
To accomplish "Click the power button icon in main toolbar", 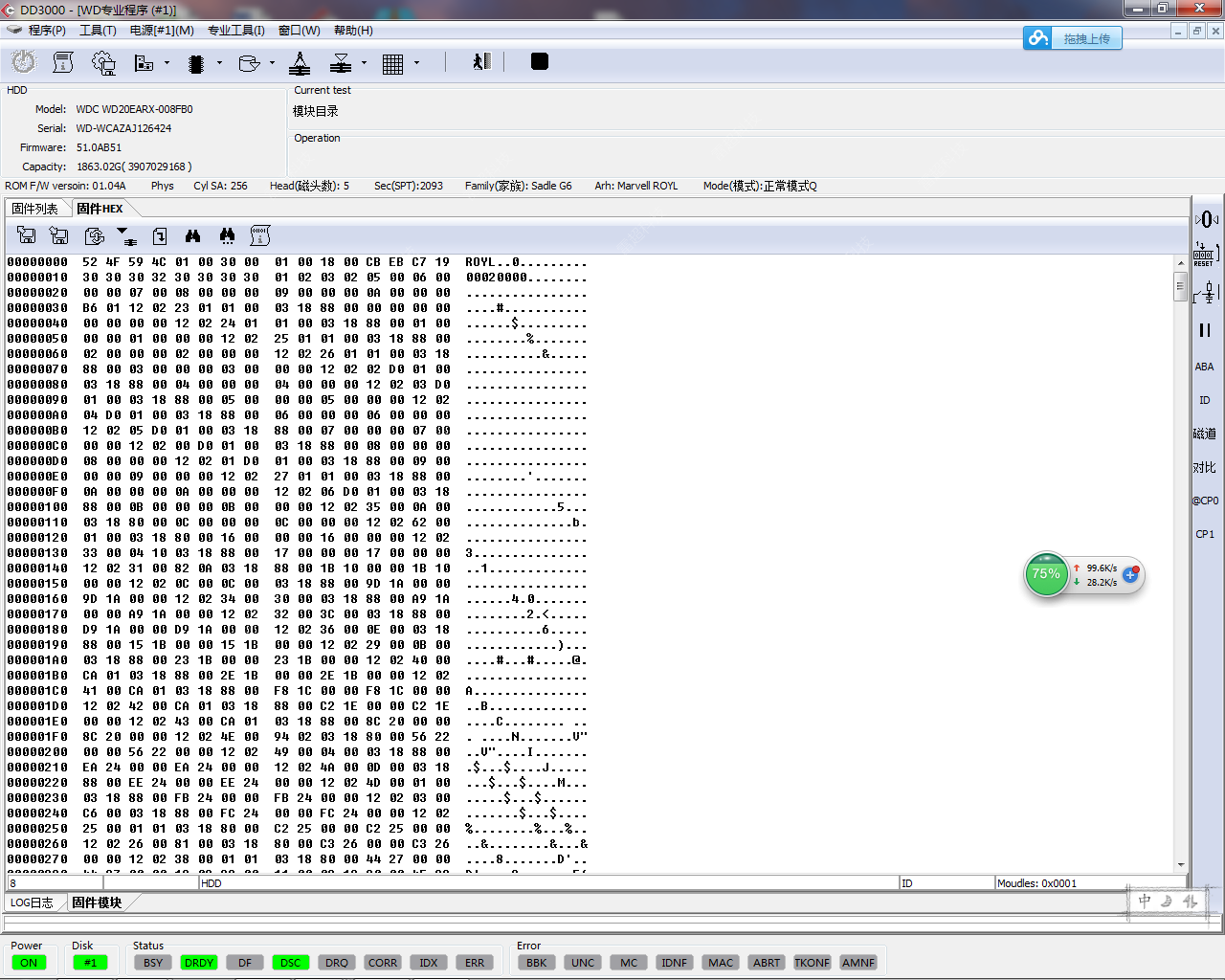I will point(24,62).
